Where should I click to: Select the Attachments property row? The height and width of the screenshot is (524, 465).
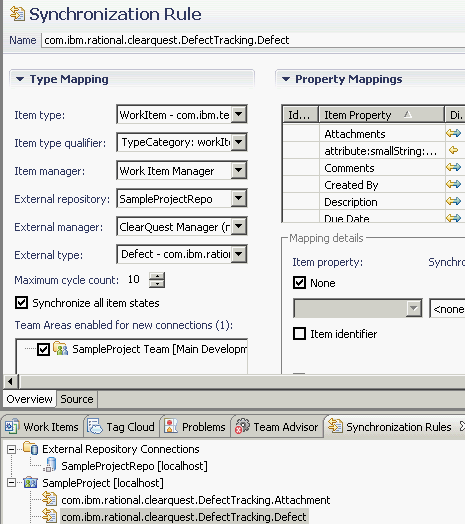(373, 134)
